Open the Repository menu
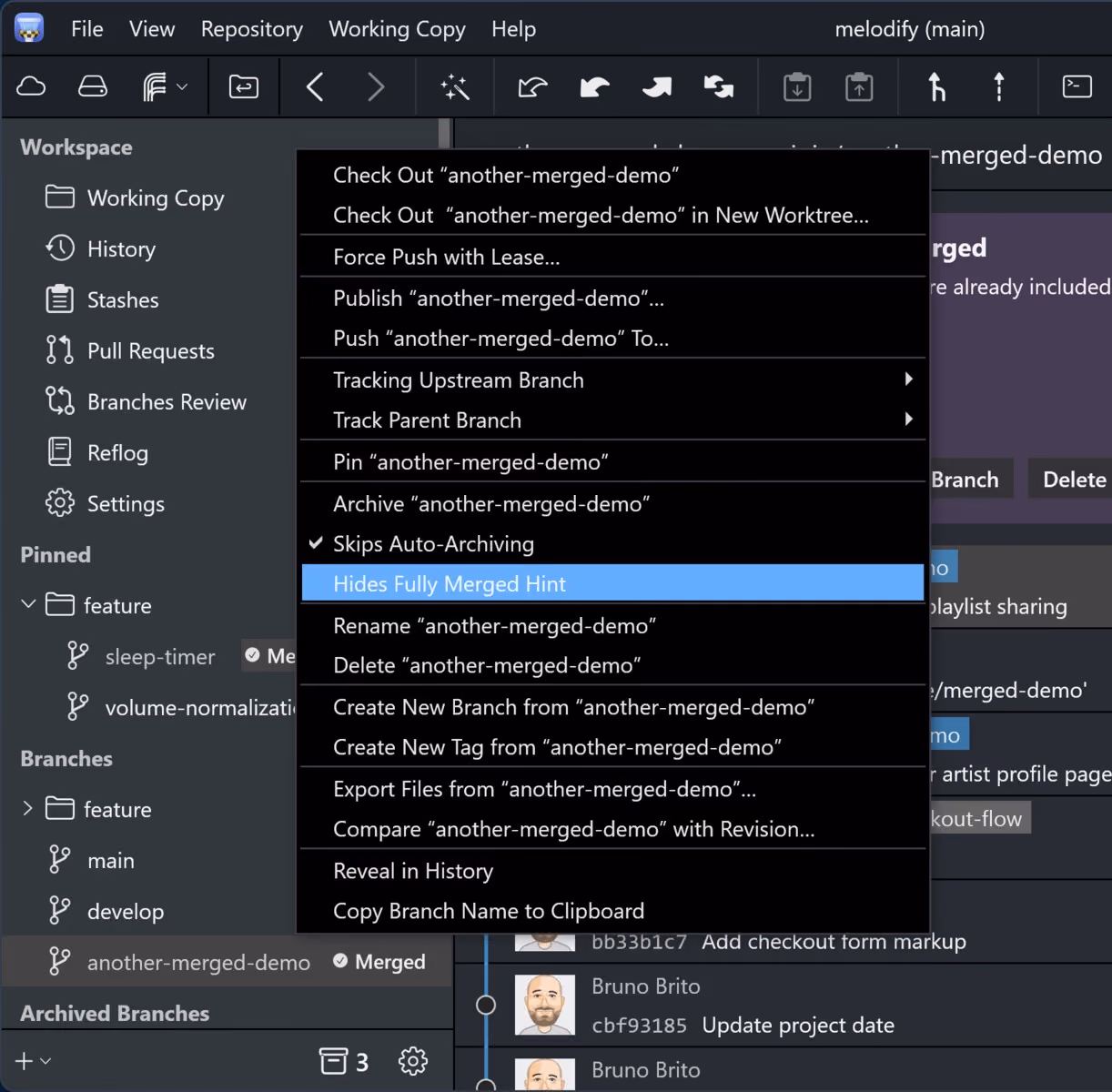Image resolution: width=1112 pixels, height=1092 pixels. coord(252,29)
